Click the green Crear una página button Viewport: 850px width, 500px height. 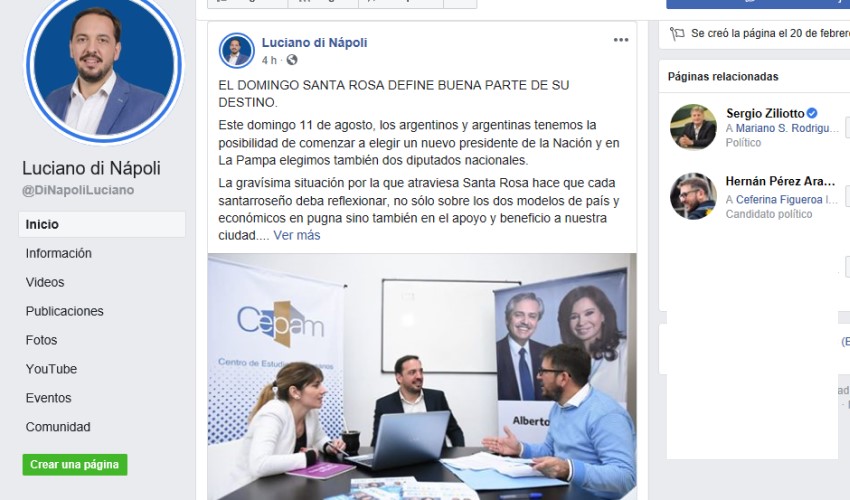coord(75,465)
